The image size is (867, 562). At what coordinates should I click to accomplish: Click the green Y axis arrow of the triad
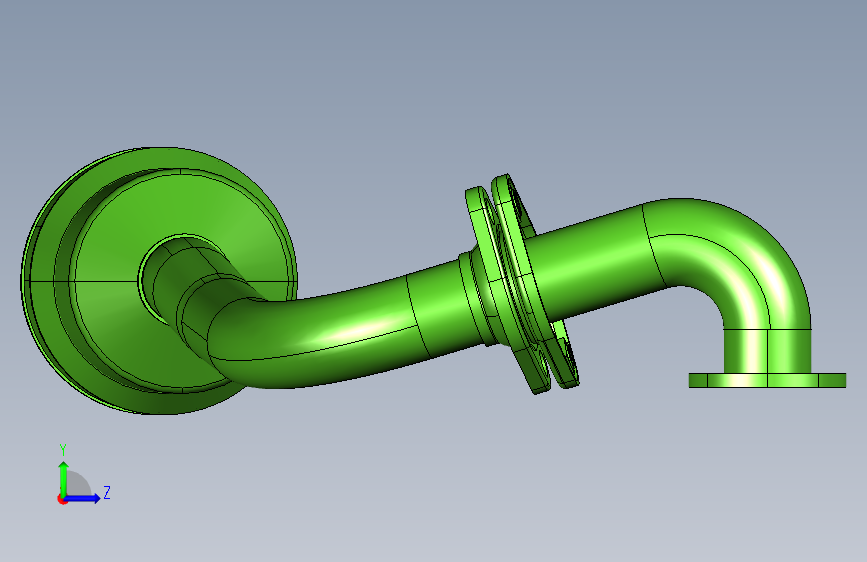(63, 479)
